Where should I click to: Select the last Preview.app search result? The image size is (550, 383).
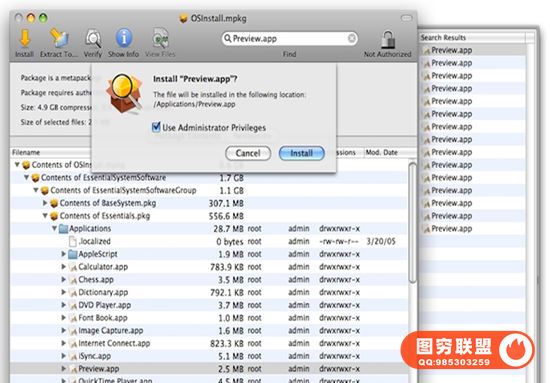(472, 229)
